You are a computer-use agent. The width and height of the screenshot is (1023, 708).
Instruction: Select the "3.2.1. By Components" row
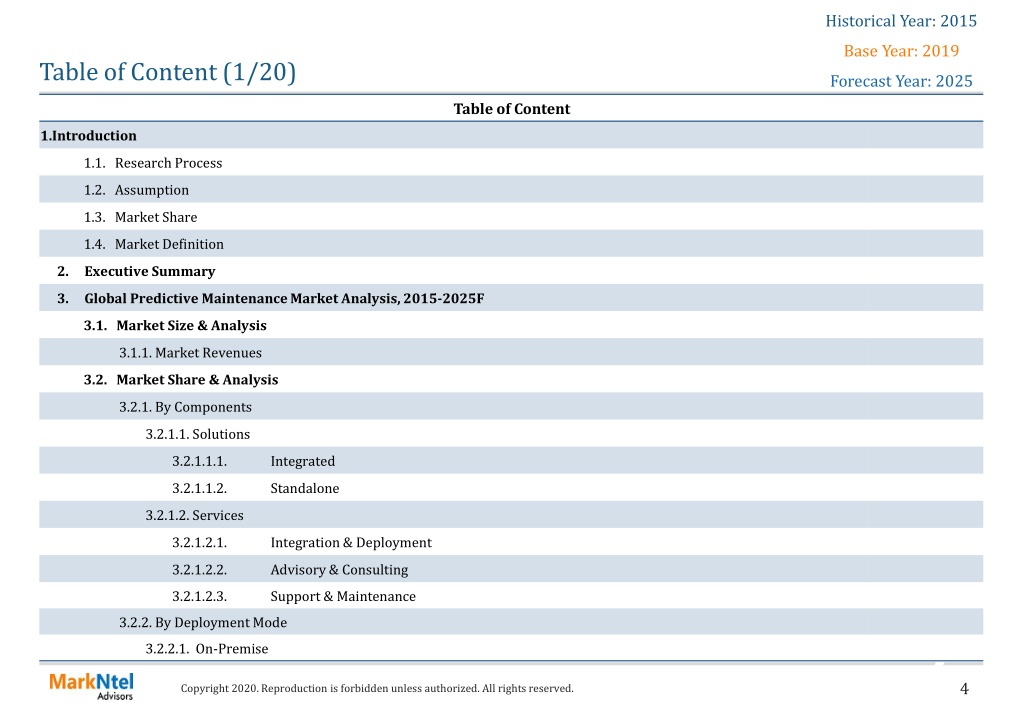[x=511, y=406]
